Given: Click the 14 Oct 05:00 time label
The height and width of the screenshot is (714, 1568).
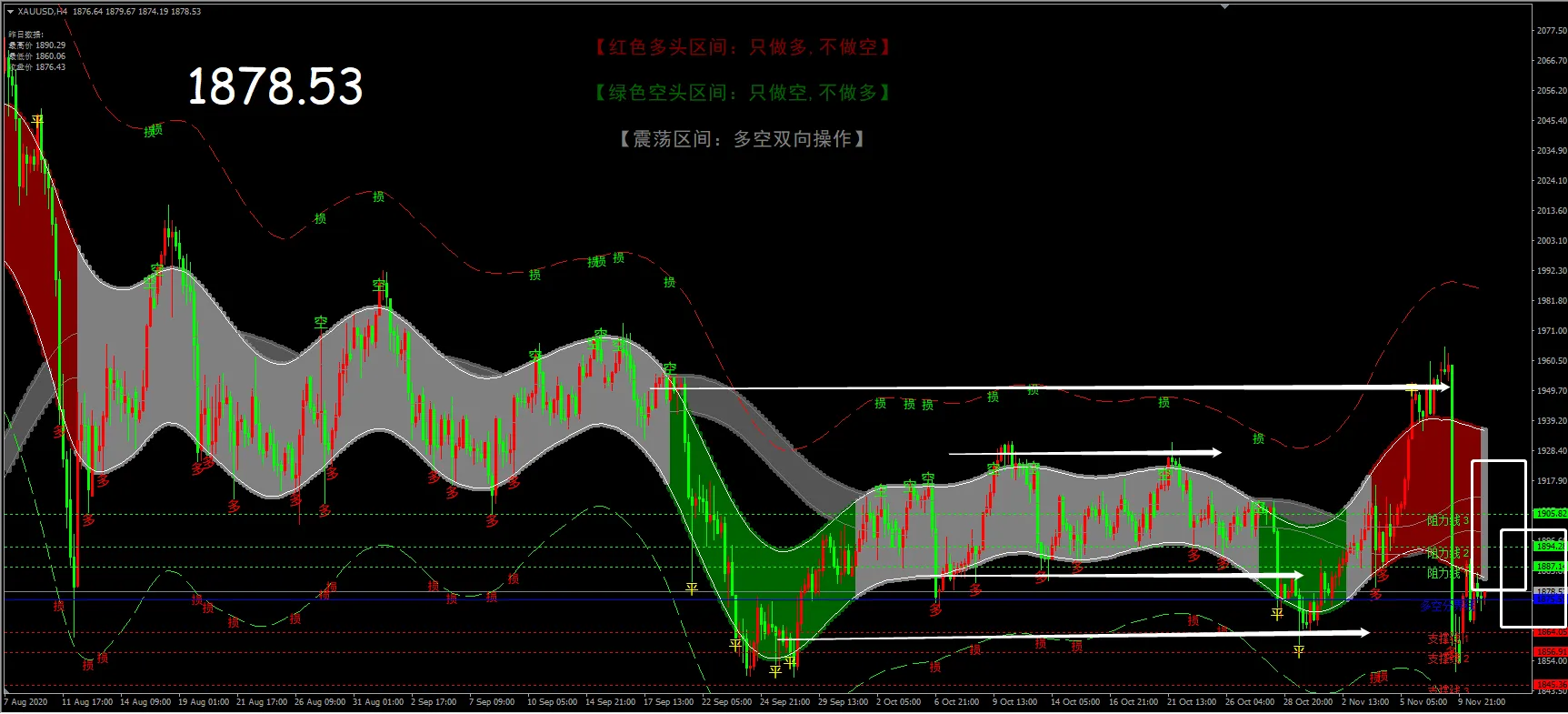Looking at the screenshot, I should coord(1075,702).
